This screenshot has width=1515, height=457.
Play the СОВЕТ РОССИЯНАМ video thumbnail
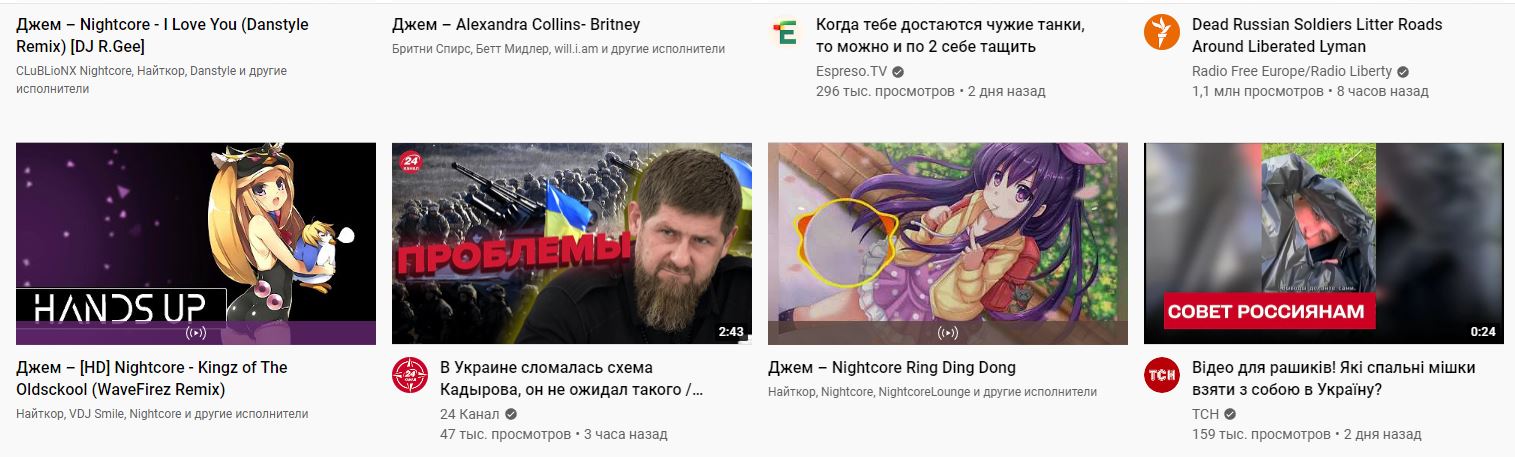coord(1324,244)
